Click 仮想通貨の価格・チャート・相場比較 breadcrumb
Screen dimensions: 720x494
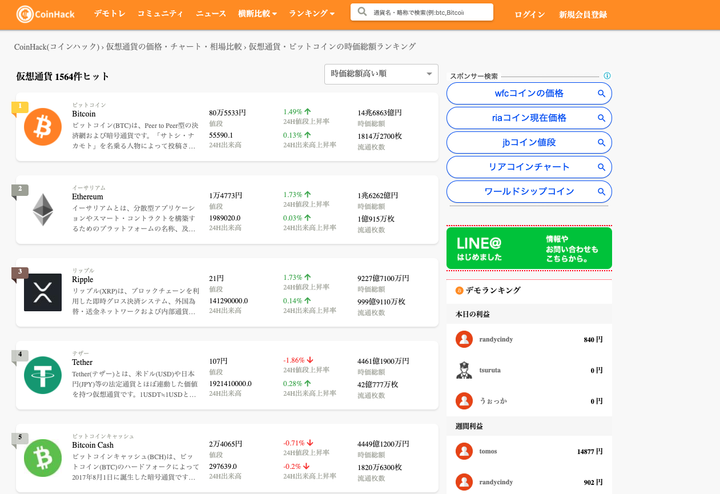[x=174, y=46]
